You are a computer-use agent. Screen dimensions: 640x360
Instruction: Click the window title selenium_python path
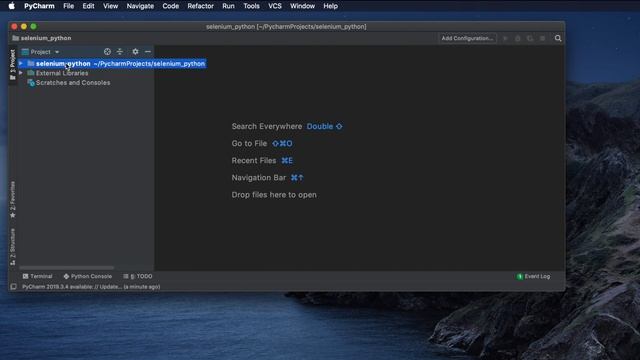point(286,27)
